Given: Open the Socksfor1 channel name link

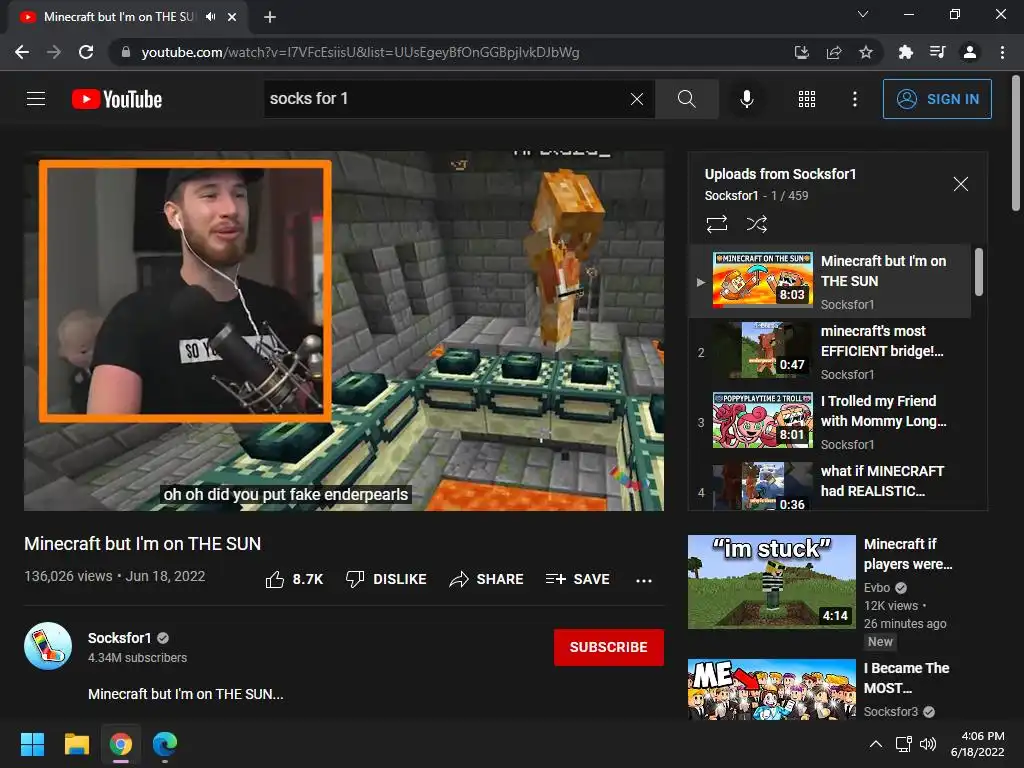Looking at the screenshot, I should 120,638.
